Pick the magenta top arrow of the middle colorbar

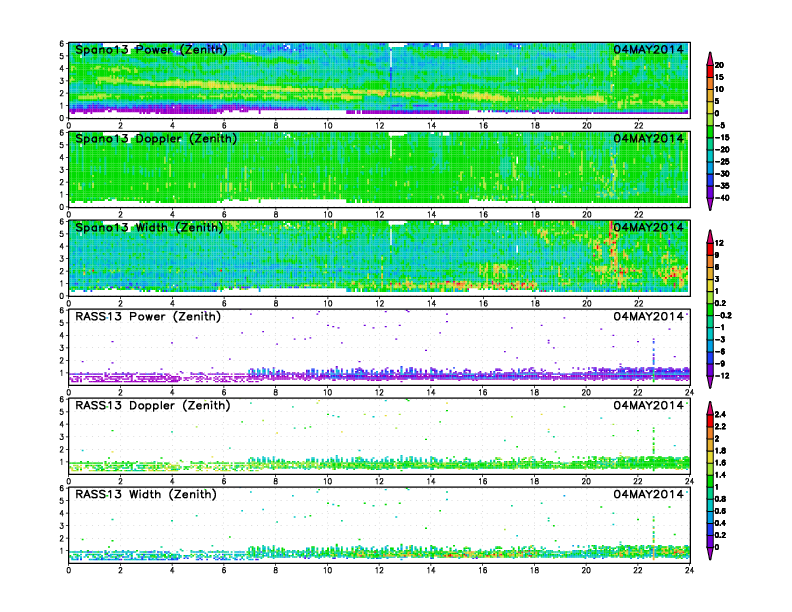(x=710, y=237)
